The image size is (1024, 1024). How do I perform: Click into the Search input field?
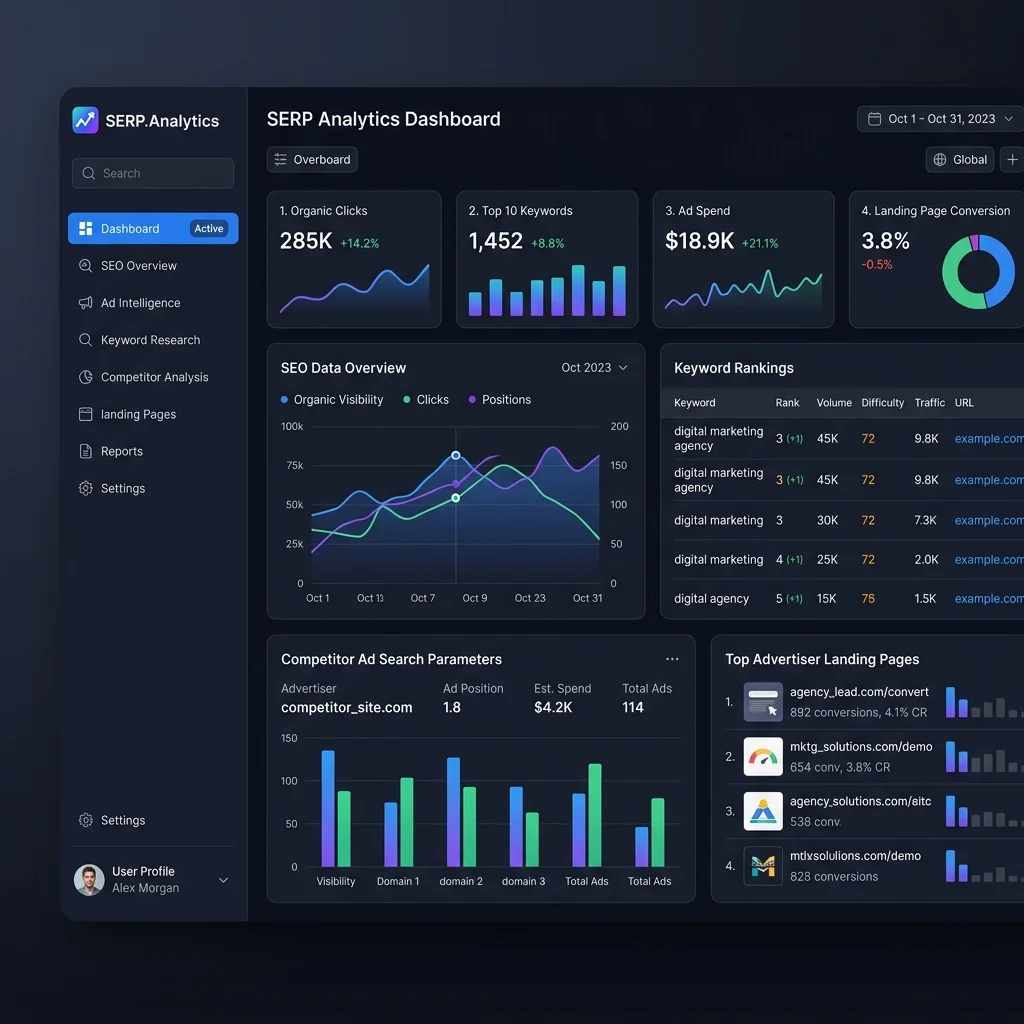coord(153,173)
